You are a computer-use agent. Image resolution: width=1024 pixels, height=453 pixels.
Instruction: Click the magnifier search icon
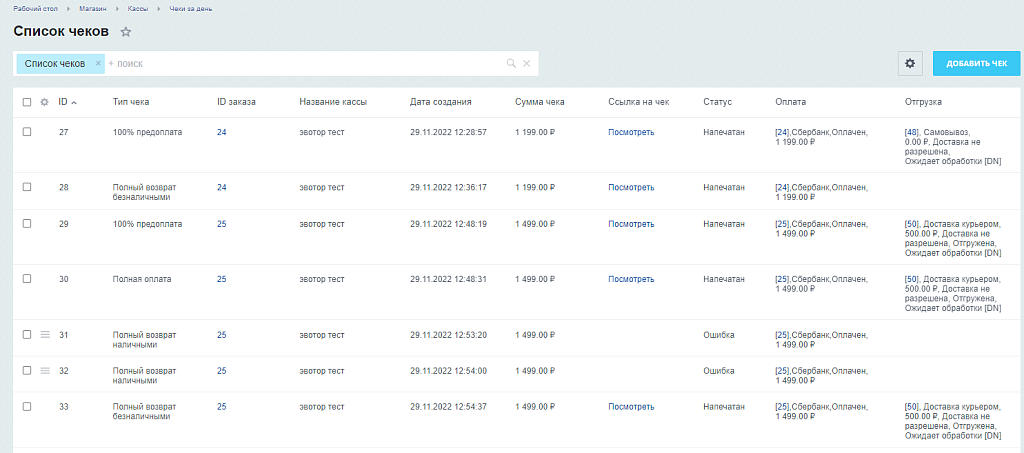(511, 64)
